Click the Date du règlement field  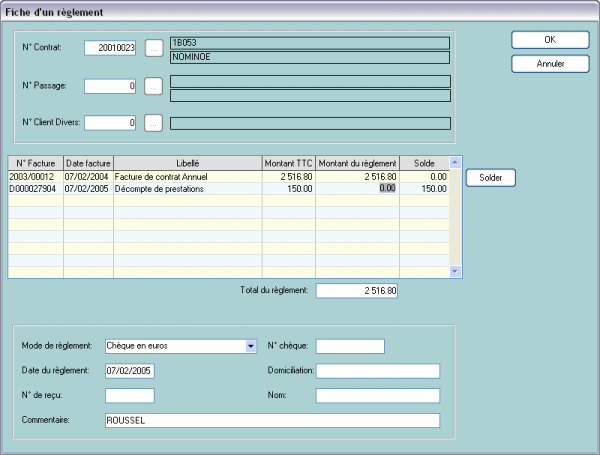pos(130,371)
